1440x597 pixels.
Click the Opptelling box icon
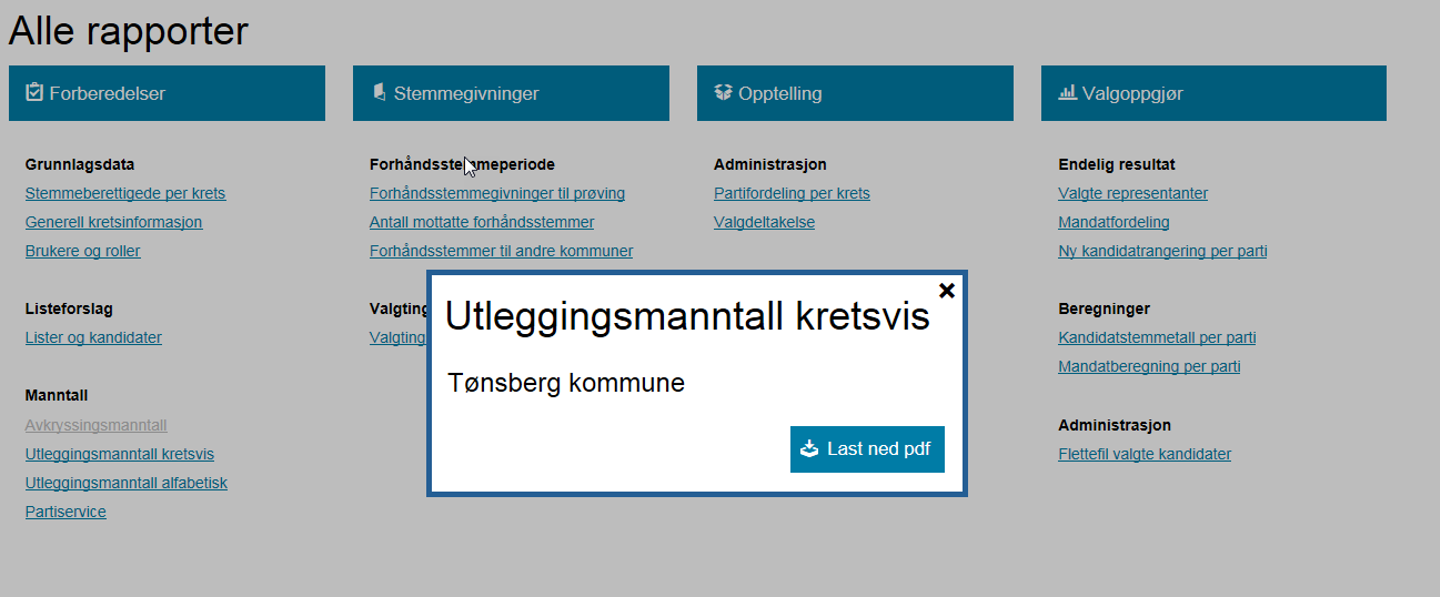(723, 93)
